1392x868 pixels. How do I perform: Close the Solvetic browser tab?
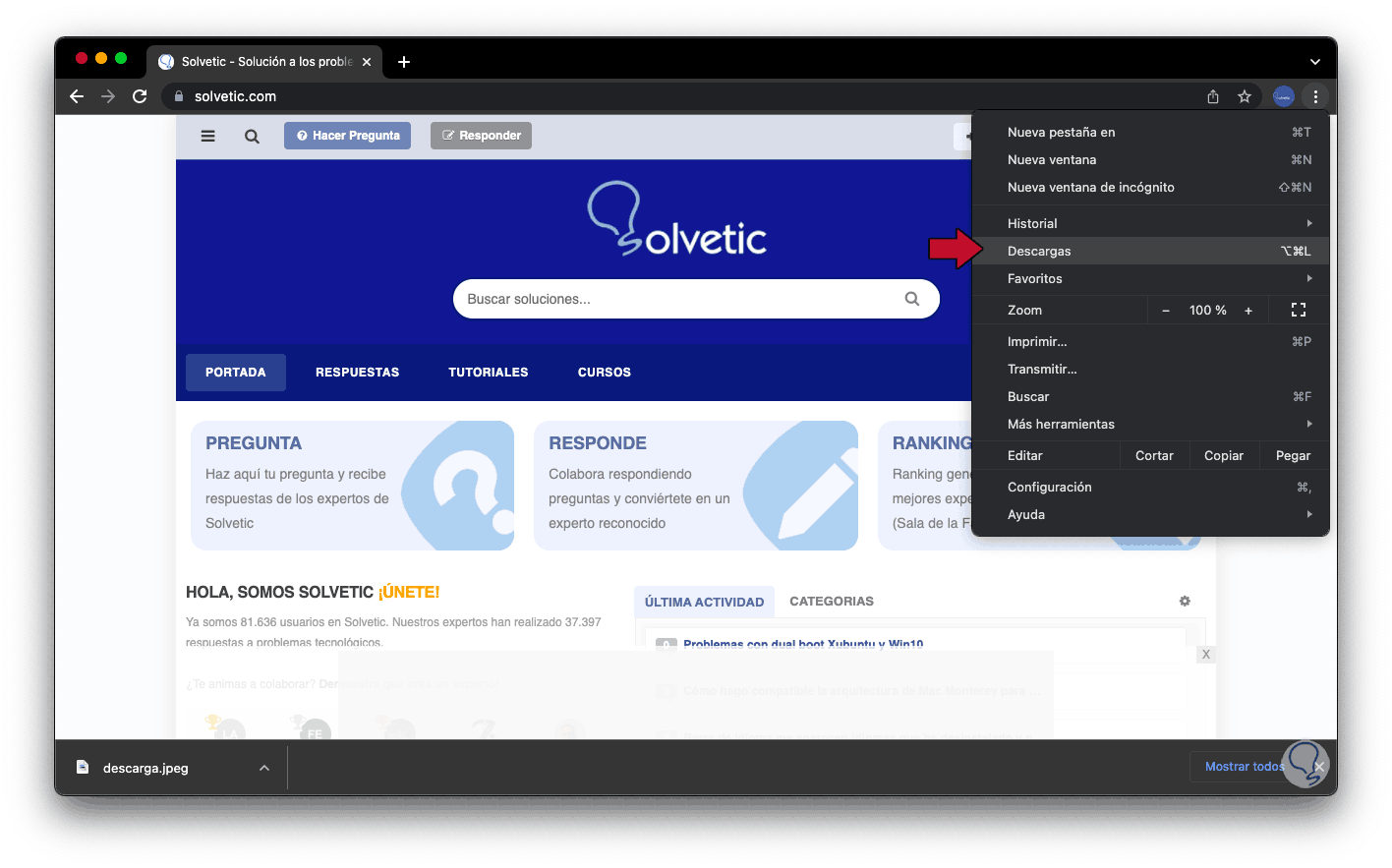coord(367,62)
